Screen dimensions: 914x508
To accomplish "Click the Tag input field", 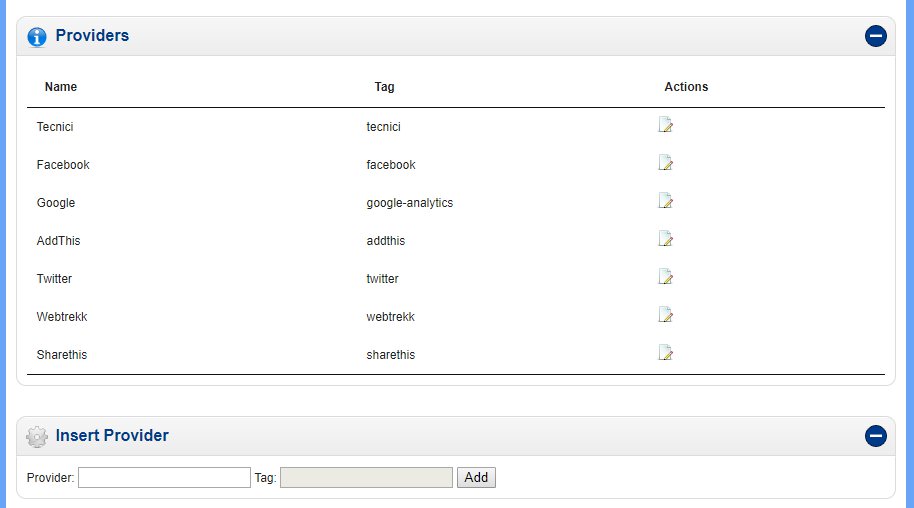I will (x=366, y=478).
